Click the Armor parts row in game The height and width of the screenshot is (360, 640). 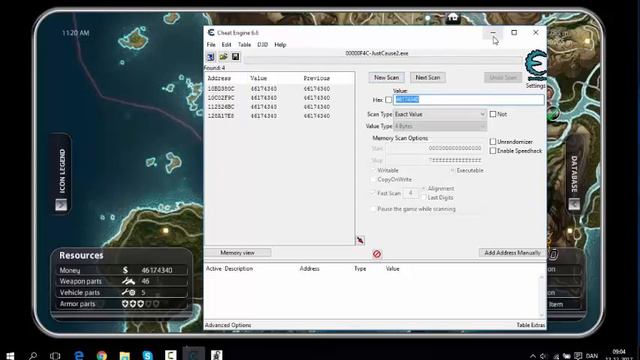(122, 304)
